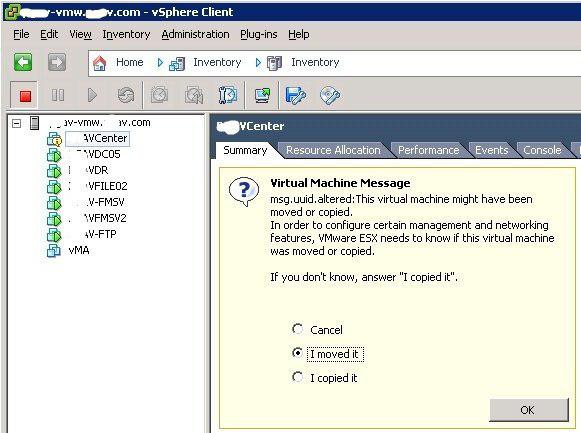Click second Inventory breadcrumb icon

point(275,63)
